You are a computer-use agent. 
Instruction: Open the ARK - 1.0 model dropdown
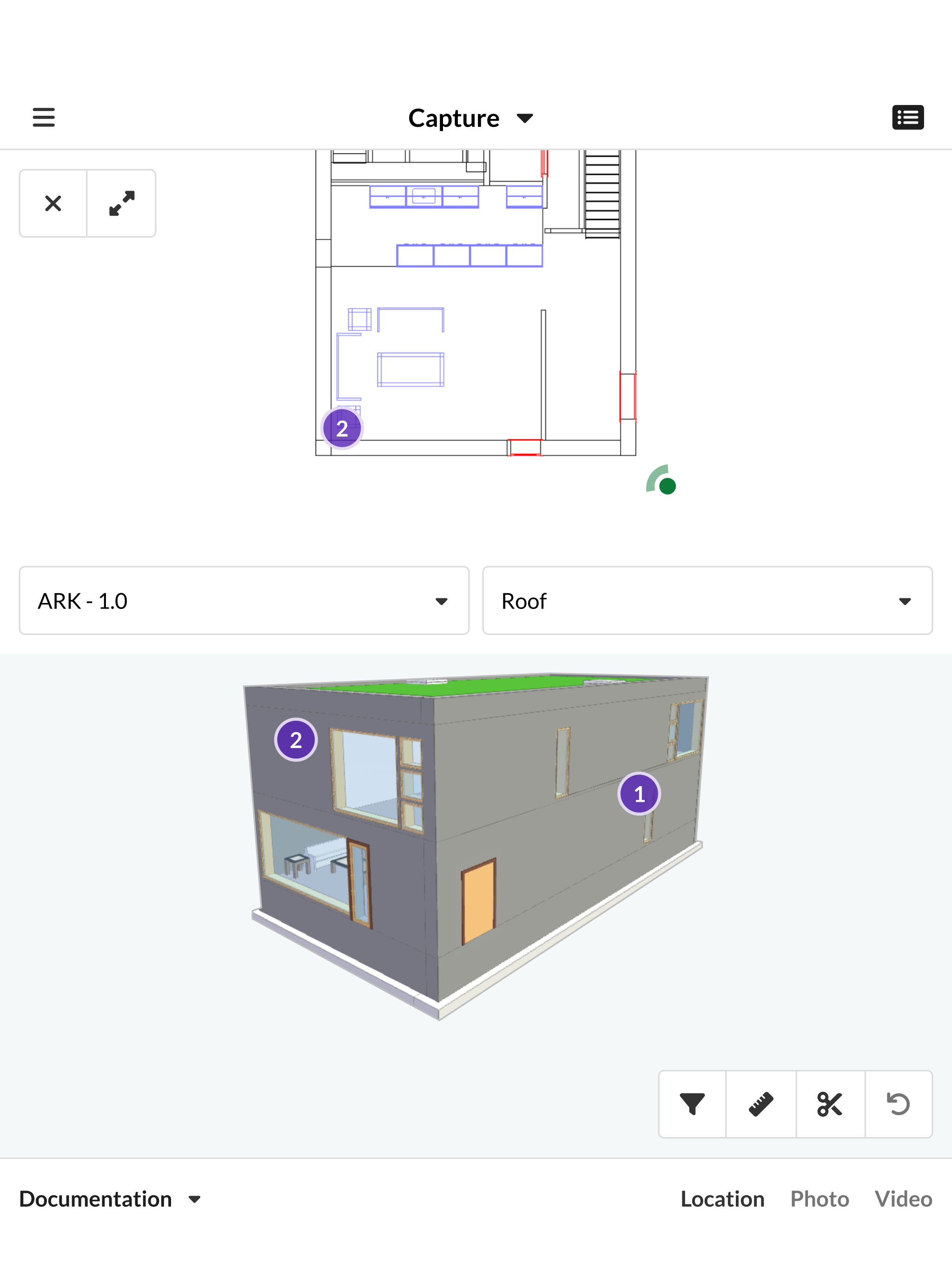click(x=244, y=601)
